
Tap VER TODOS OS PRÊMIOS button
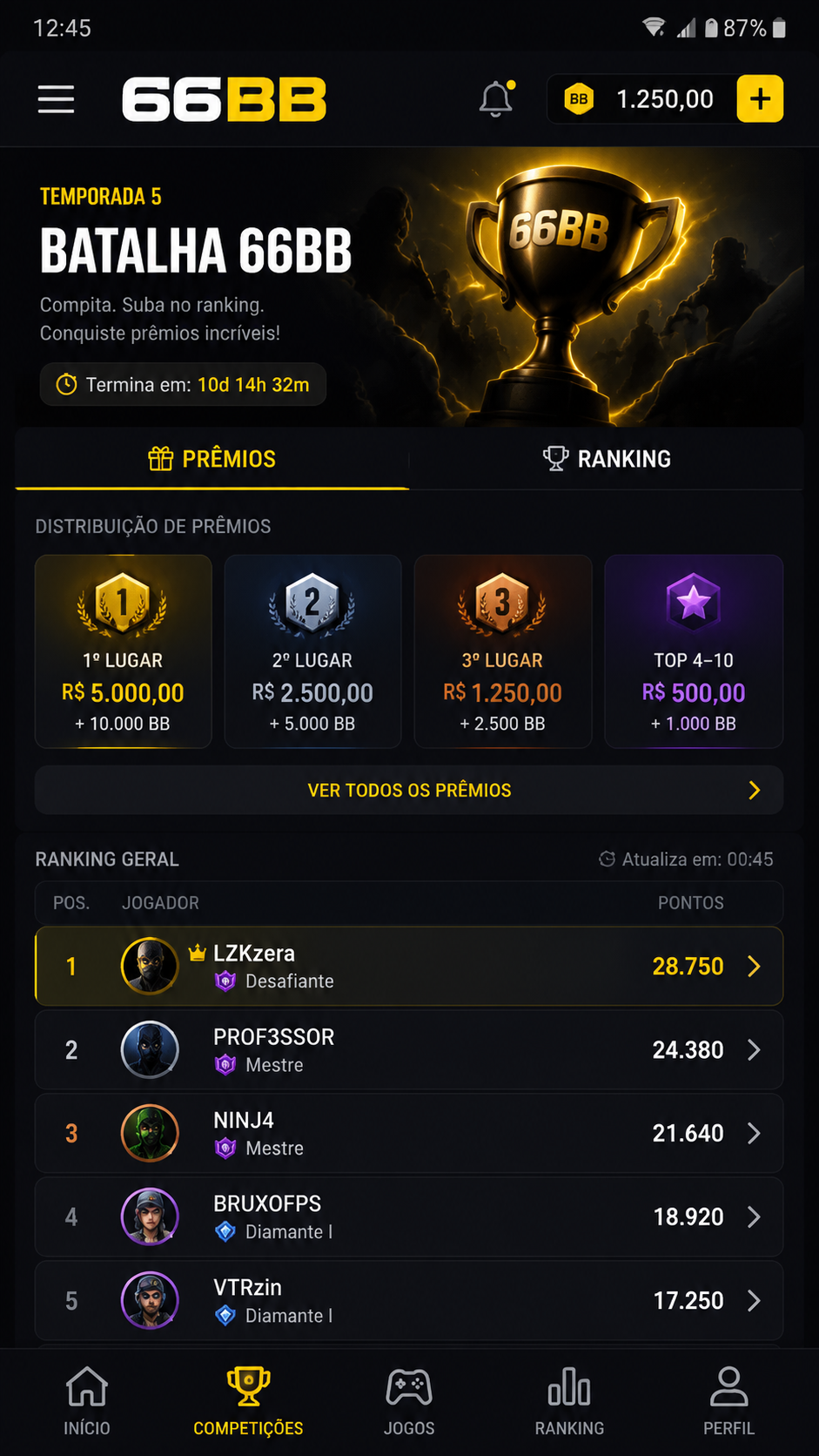tap(409, 790)
